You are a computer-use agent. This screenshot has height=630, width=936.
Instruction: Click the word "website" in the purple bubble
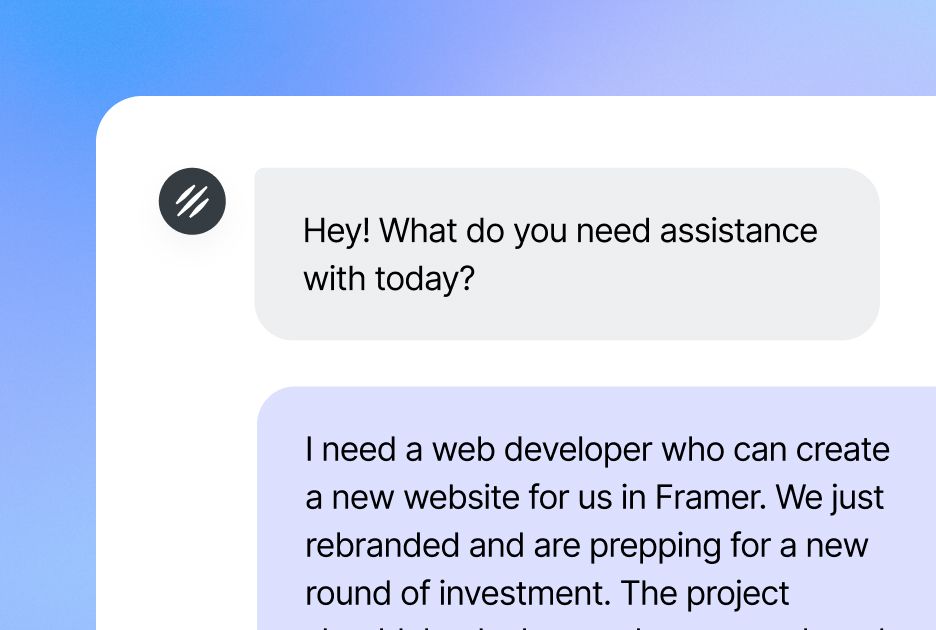[x=462, y=497]
